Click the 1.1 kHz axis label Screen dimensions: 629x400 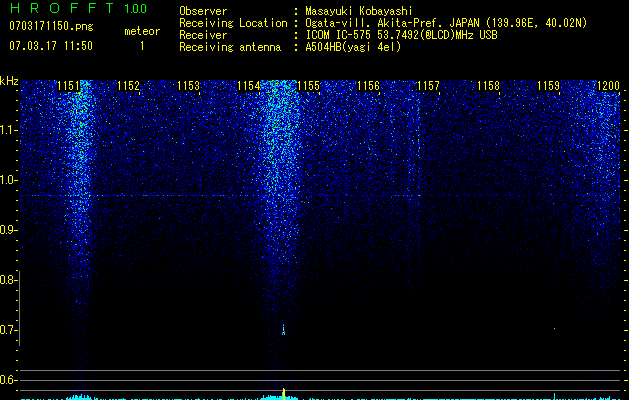[8, 130]
